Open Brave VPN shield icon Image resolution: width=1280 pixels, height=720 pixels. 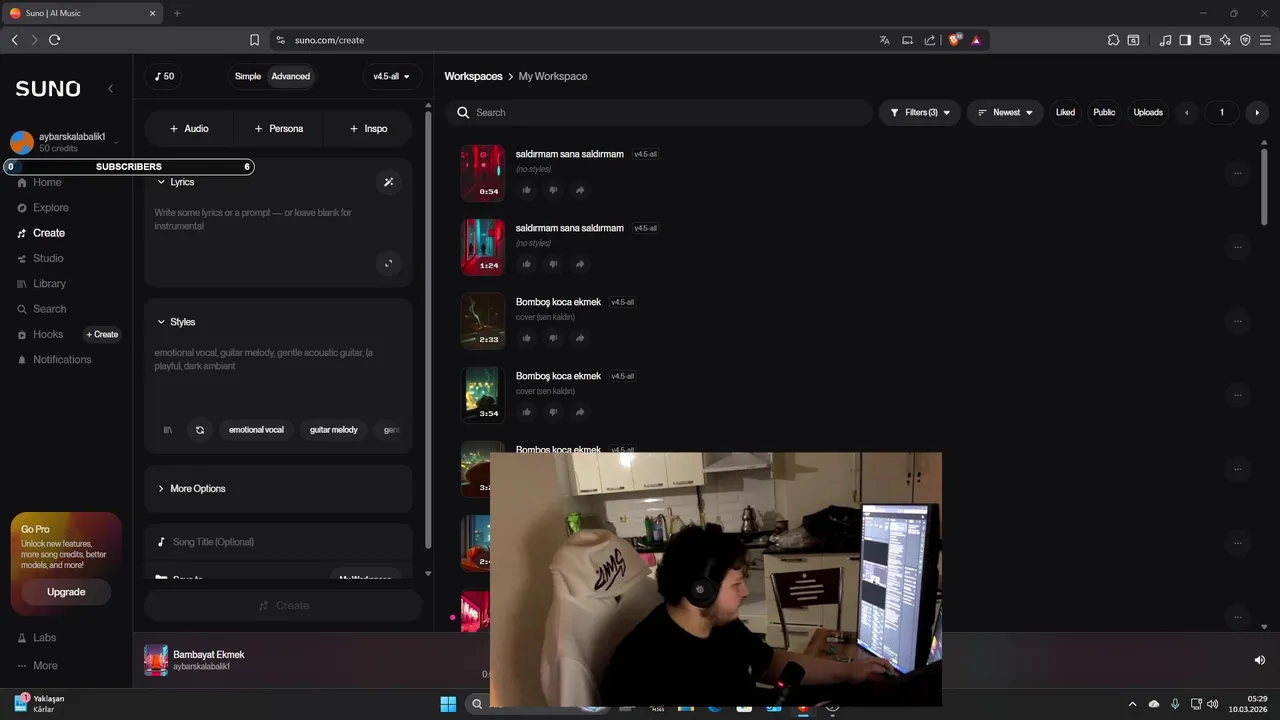pyautogui.click(x=1245, y=40)
